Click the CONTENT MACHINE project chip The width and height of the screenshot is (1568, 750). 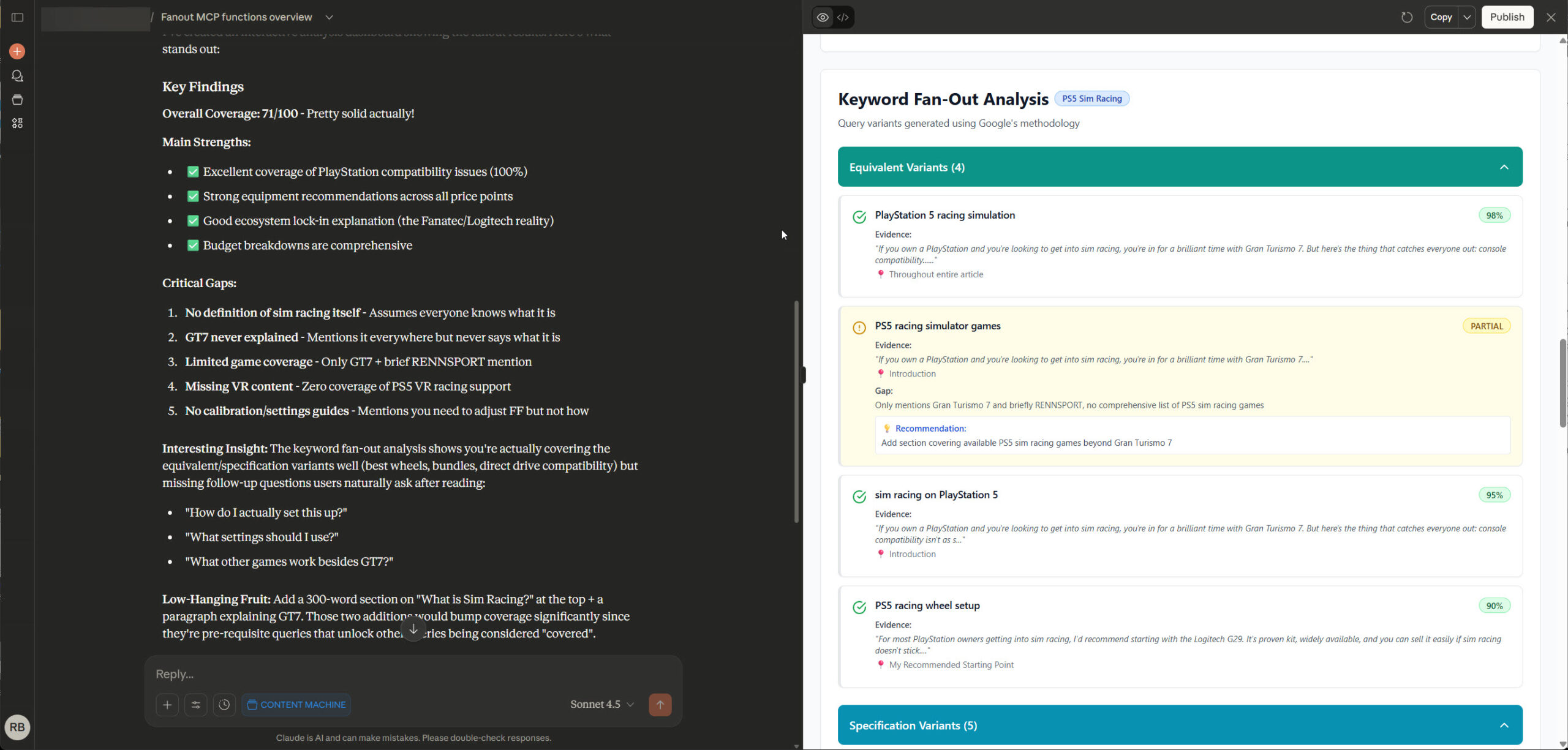tap(296, 705)
